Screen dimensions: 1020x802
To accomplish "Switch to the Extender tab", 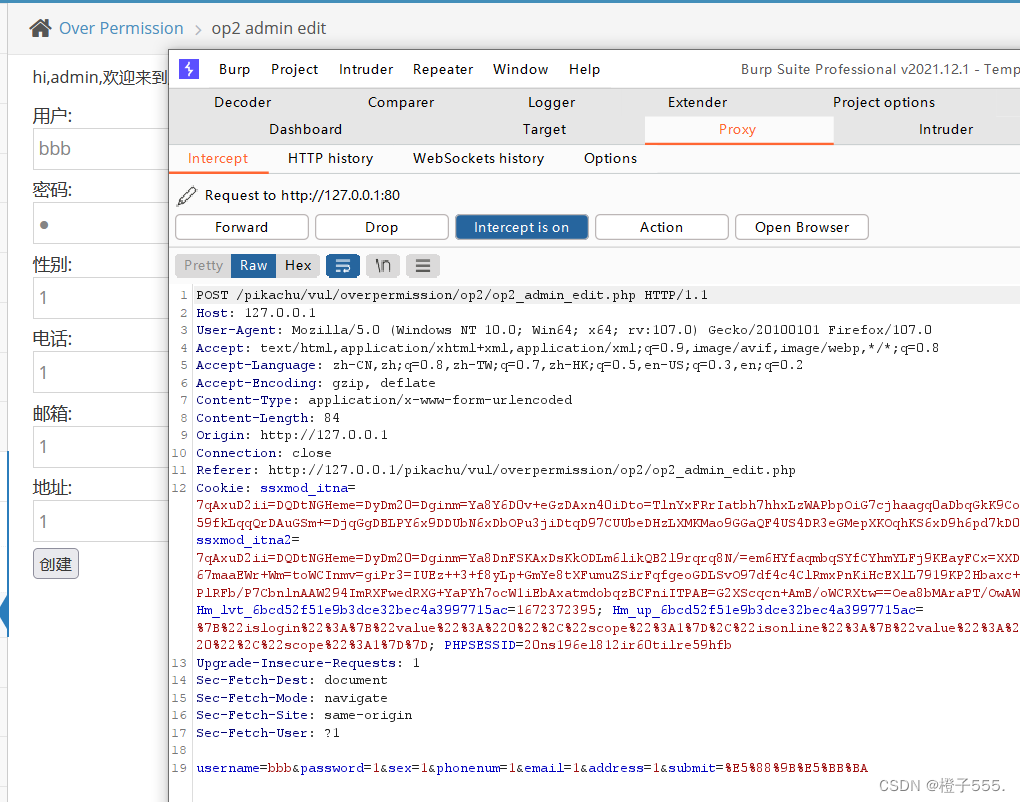I will pyautogui.click(x=697, y=102).
